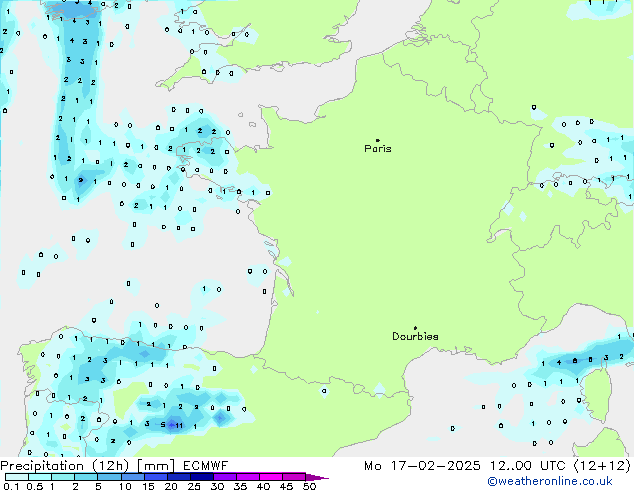Image resolution: width=634 pixels, height=490 pixels.
Task: Select the 15–20 mm legend swatch
Action: [156, 477]
